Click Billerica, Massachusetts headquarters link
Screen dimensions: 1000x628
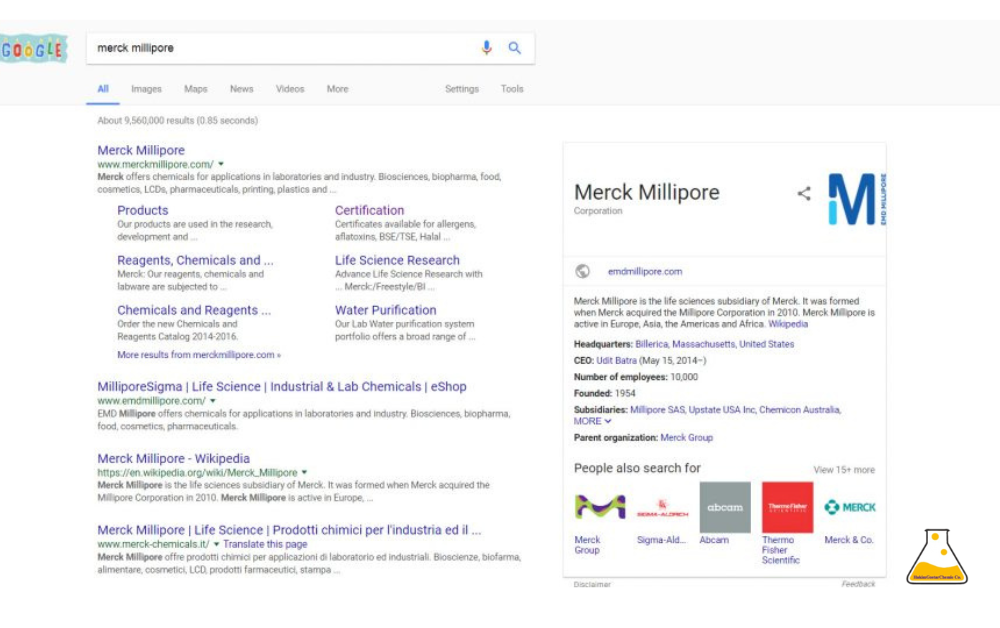[x=715, y=344]
